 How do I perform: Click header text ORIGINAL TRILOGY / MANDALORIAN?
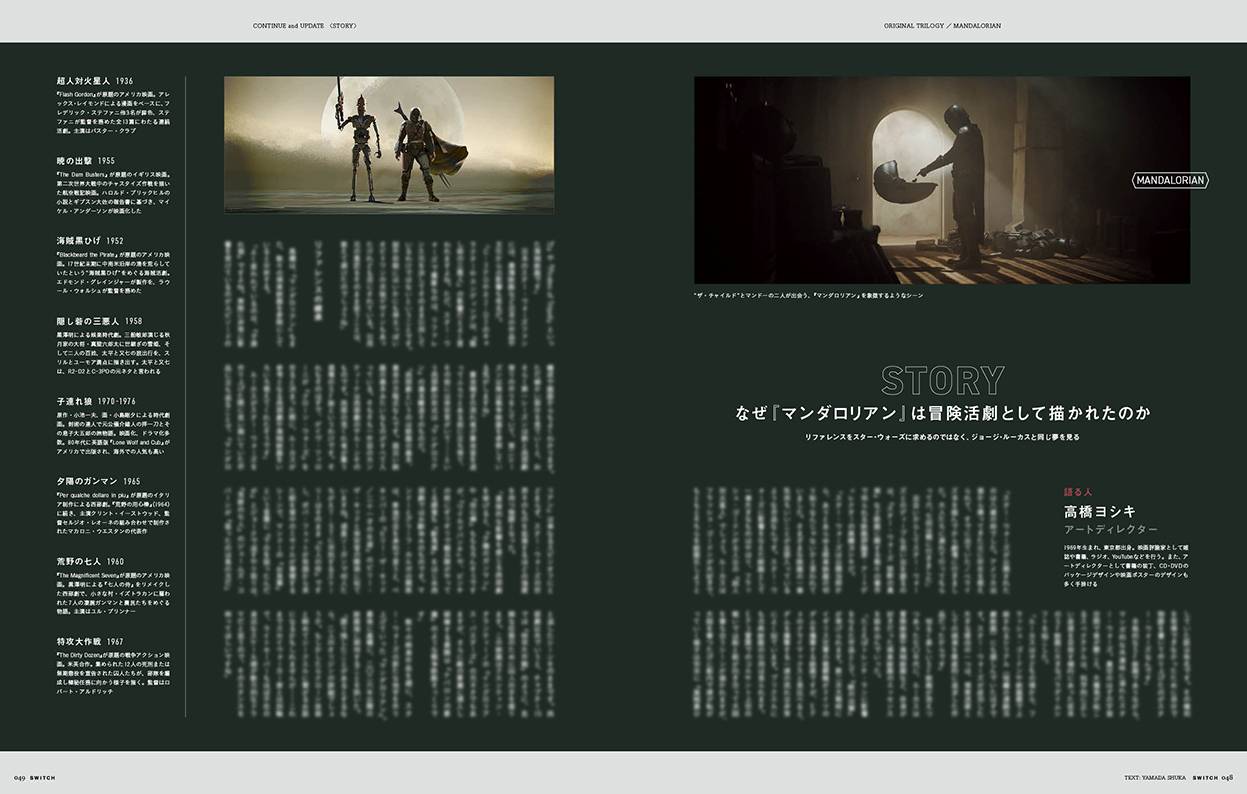[x=943, y=26]
